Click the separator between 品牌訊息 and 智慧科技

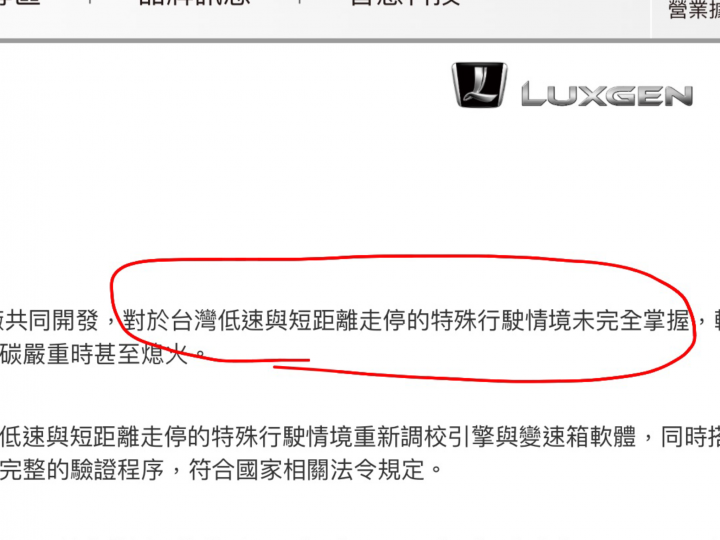point(299,2)
